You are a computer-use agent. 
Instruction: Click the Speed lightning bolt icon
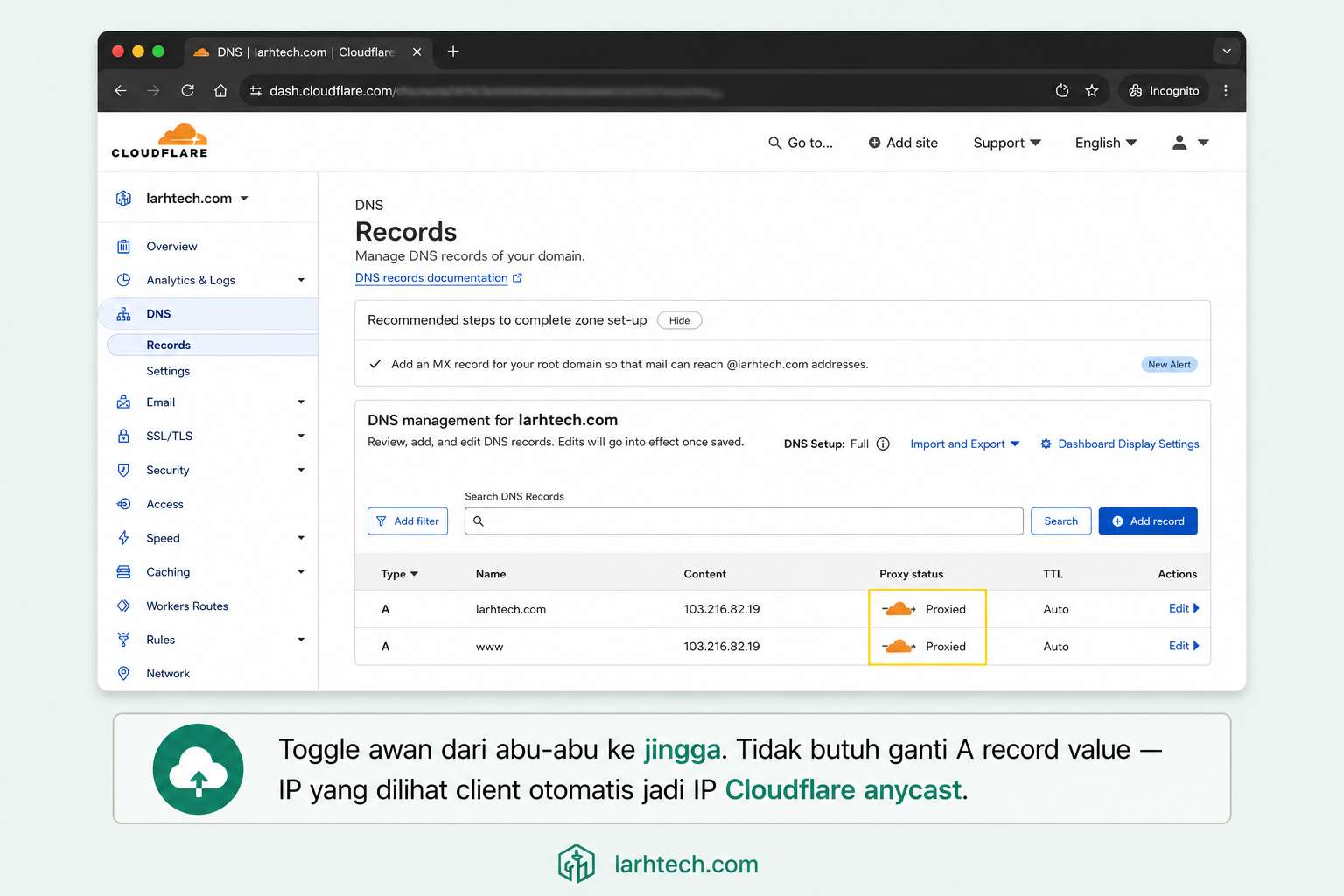pyautogui.click(x=123, y=538)
